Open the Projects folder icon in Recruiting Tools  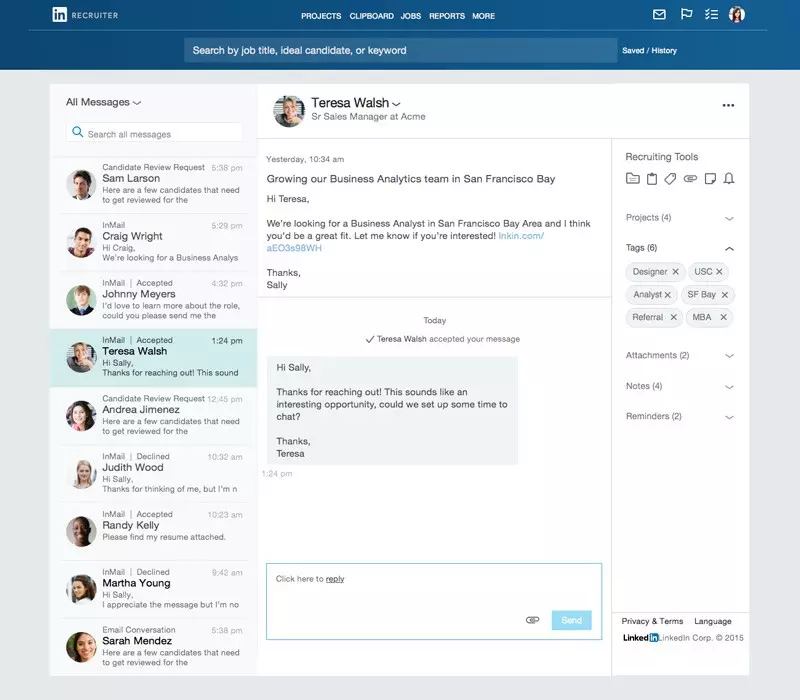633,178
